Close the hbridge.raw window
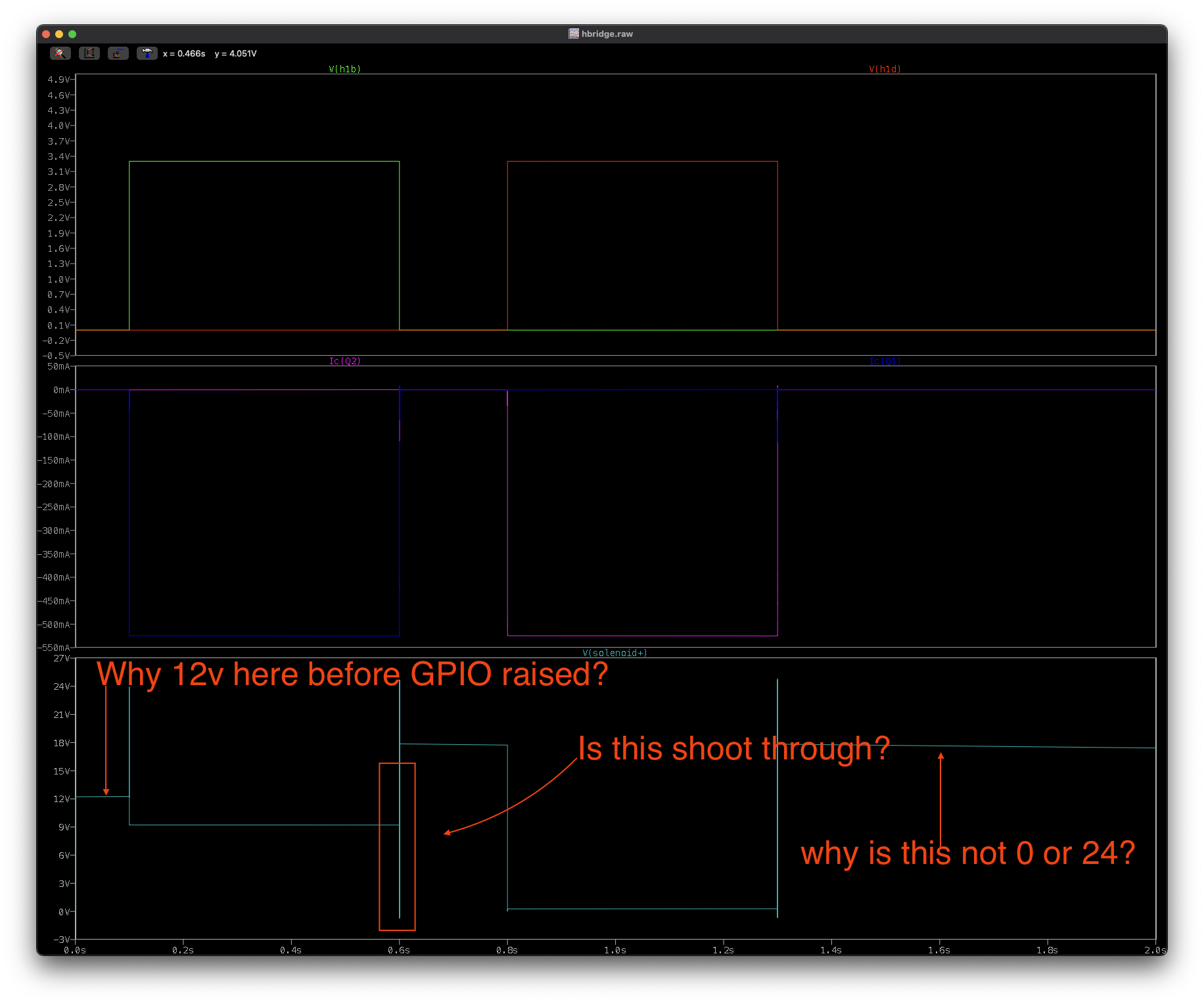 pyautogui.click(x=46, y=34)
